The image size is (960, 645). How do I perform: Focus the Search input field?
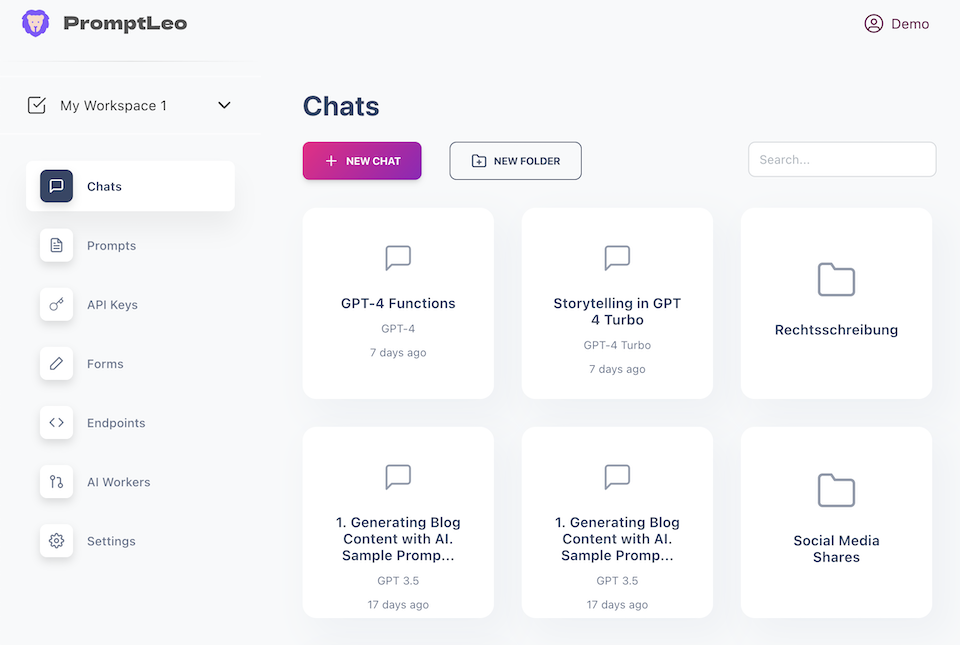842,160
